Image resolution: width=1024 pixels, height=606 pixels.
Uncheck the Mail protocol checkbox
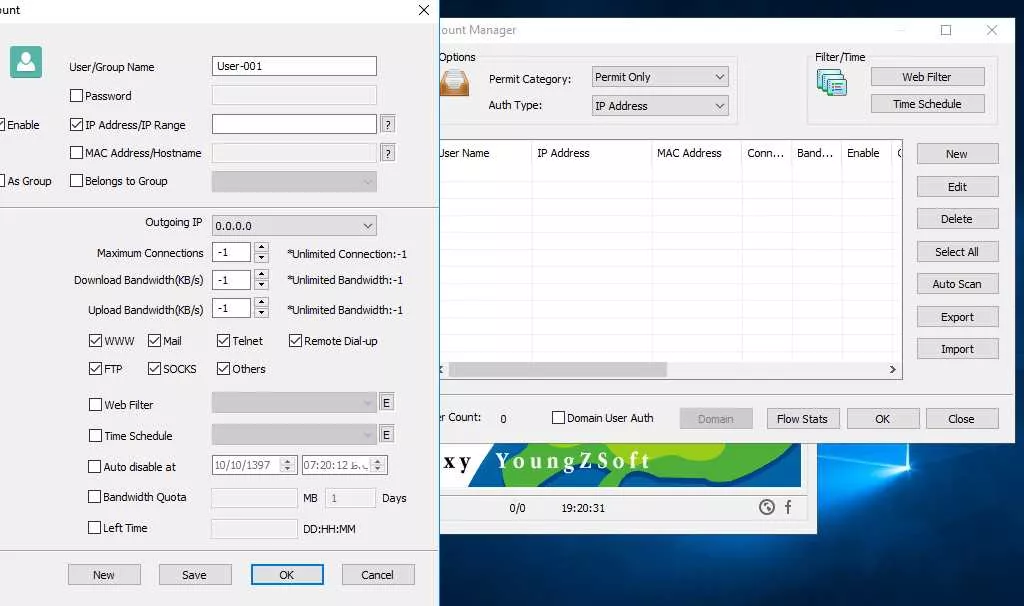(154, 341)
